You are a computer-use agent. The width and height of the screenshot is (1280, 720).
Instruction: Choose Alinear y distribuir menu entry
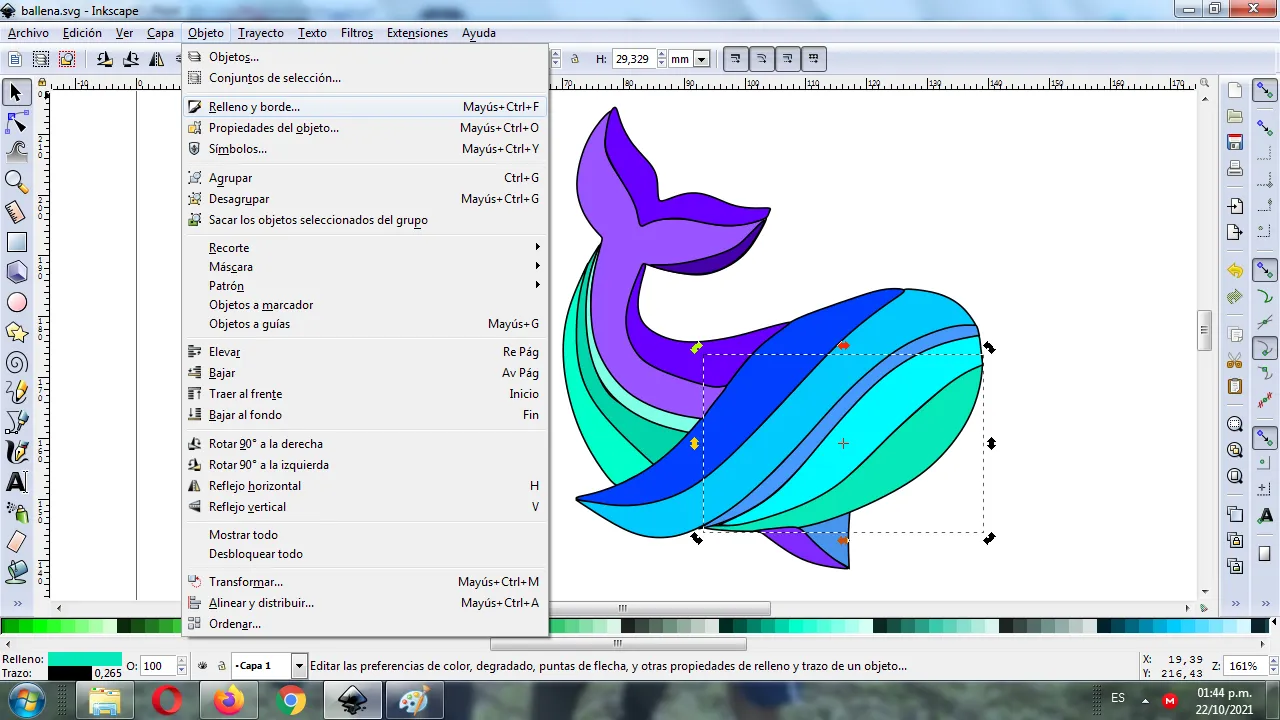pyautogui.click(x=365, y=603)
